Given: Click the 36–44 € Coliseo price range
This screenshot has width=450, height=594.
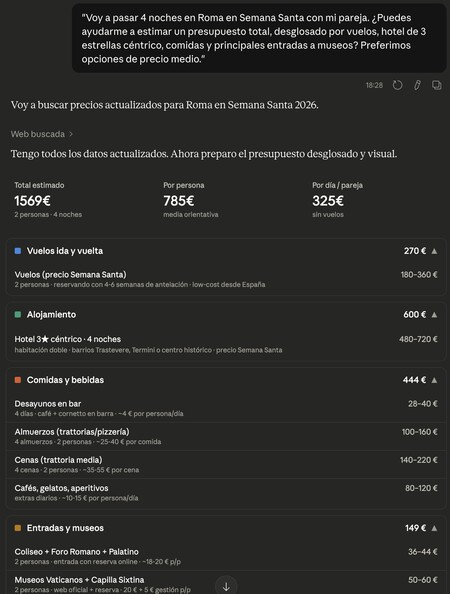Looking at the screenshot, I should [x=423, y=552].
